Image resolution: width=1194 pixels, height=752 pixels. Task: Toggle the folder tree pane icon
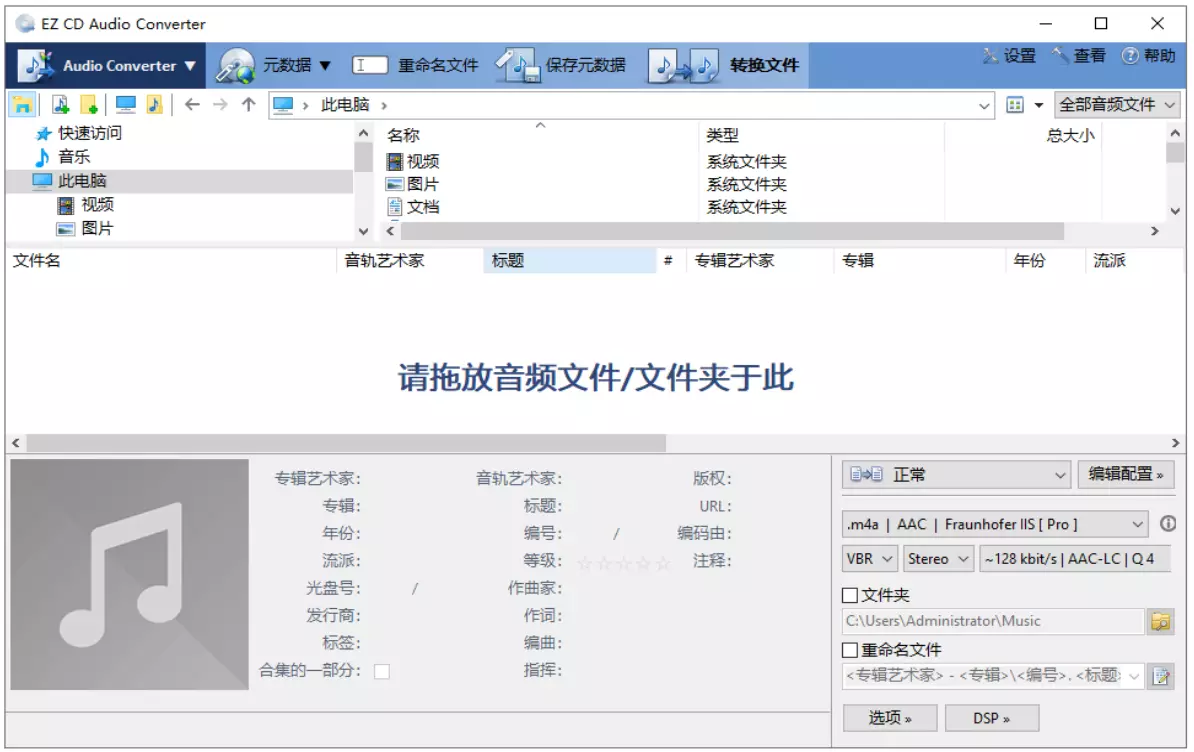click(x=22, y=105)
